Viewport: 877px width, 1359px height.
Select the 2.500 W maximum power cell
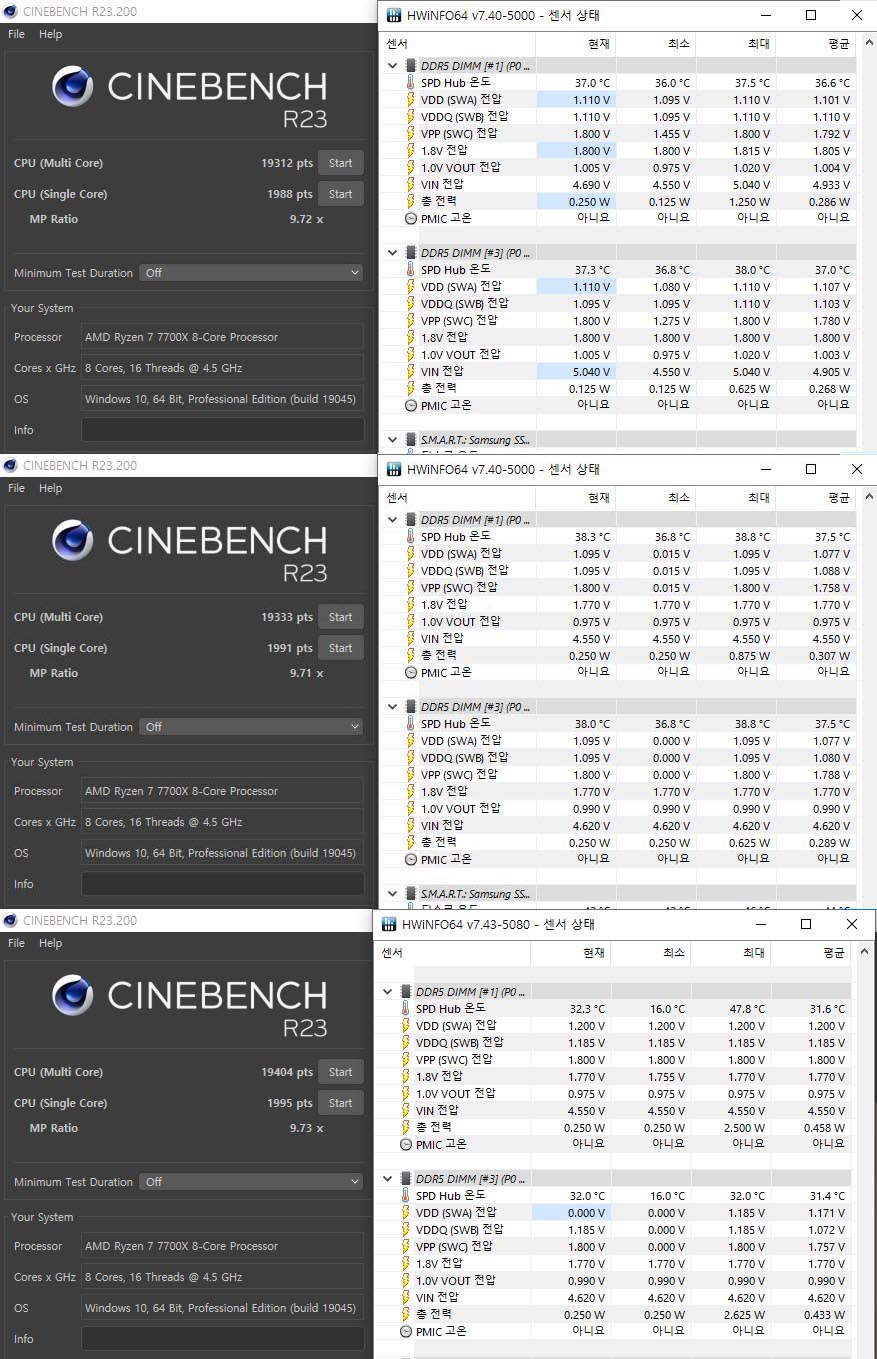point(730,1128)
